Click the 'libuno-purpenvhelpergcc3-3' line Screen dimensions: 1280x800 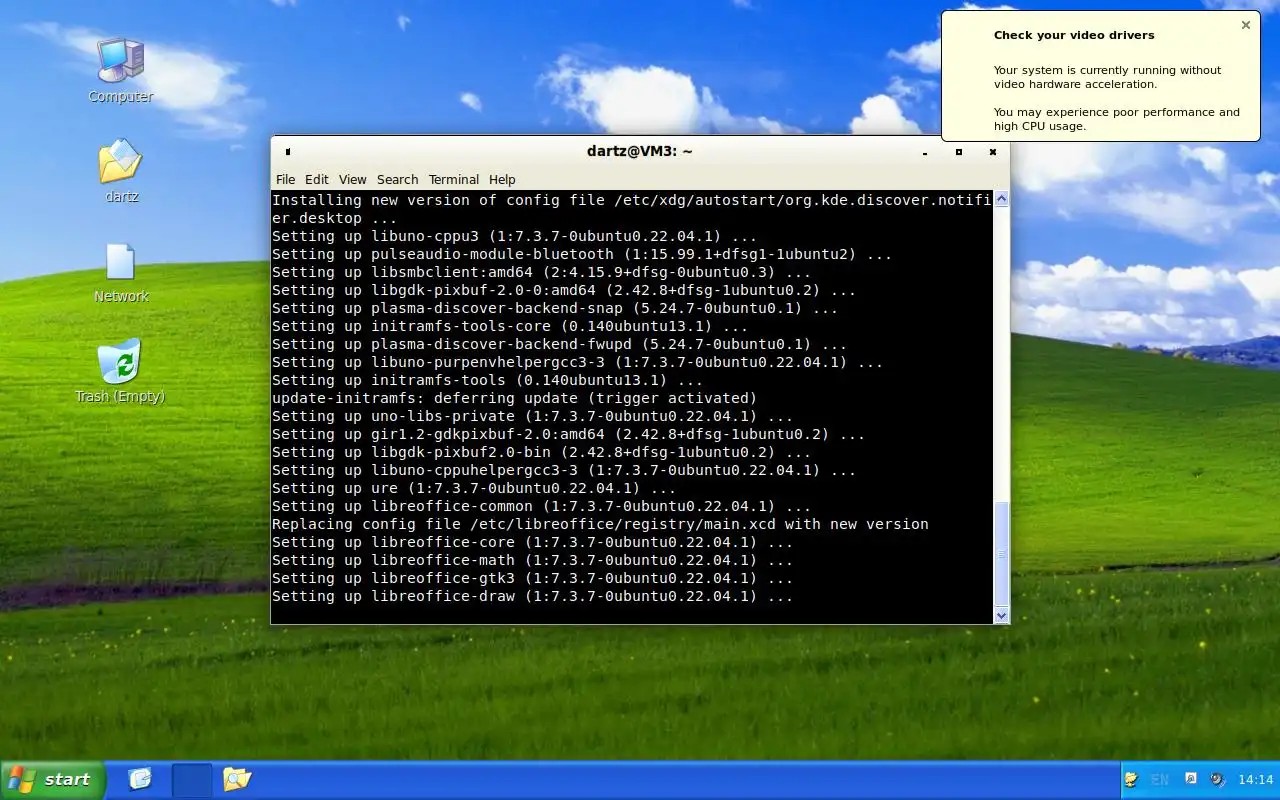(578, 362)
